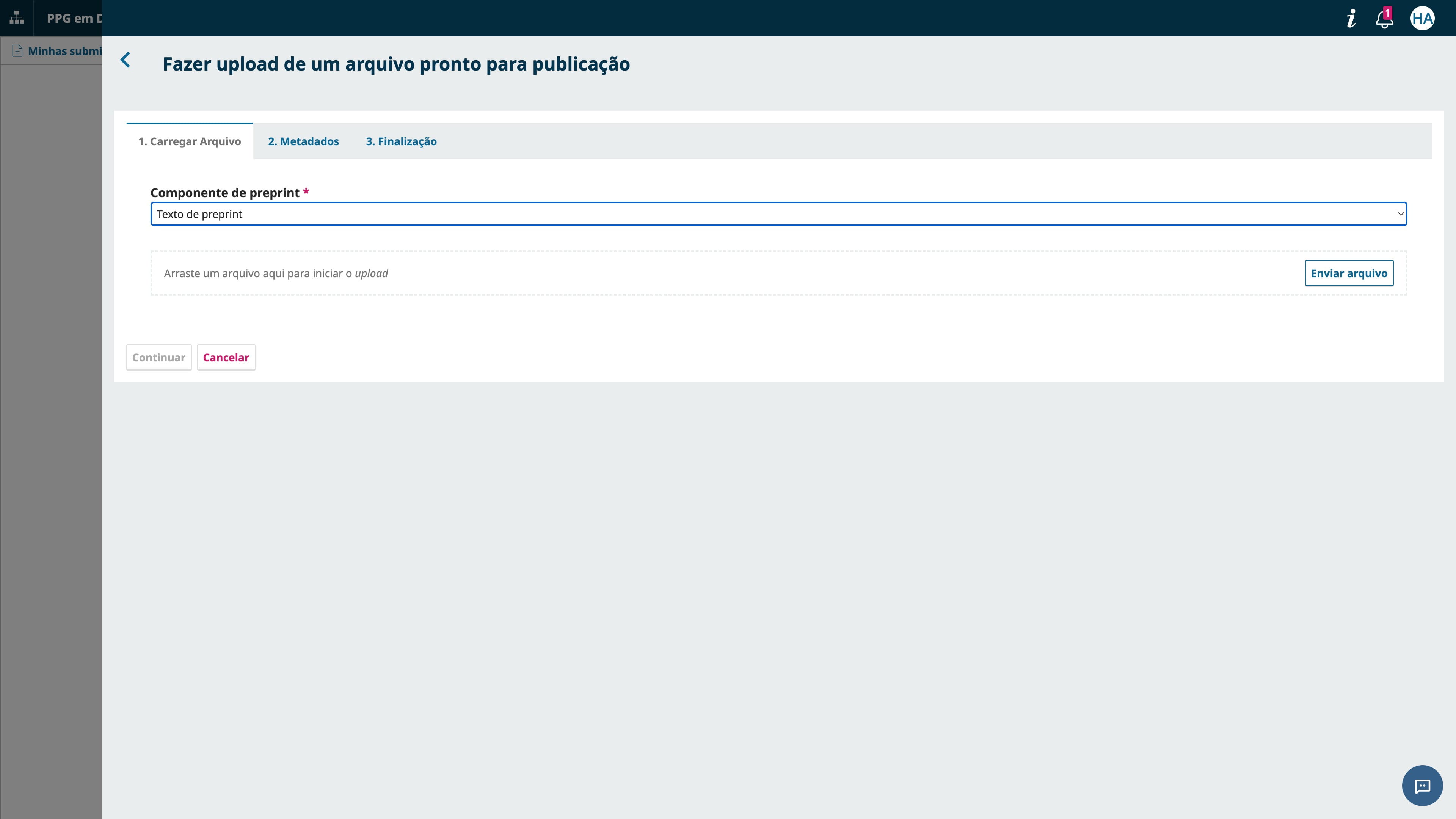Click the document icon beside Minhas submissões
Image resolution: width=1456 pixels, height=819 pixels.
click(17, 51)
